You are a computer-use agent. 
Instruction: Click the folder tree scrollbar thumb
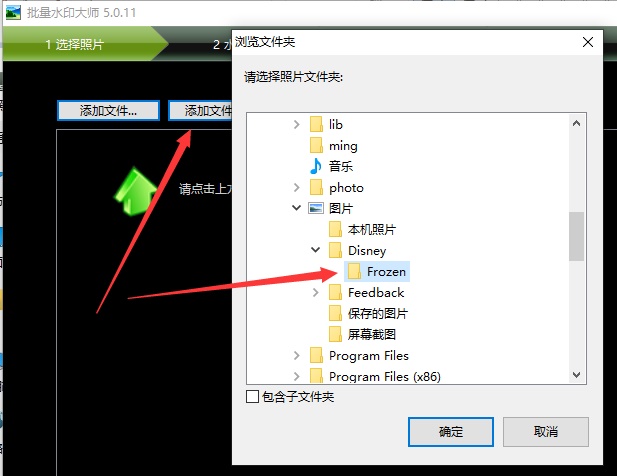tap(576, 236)
